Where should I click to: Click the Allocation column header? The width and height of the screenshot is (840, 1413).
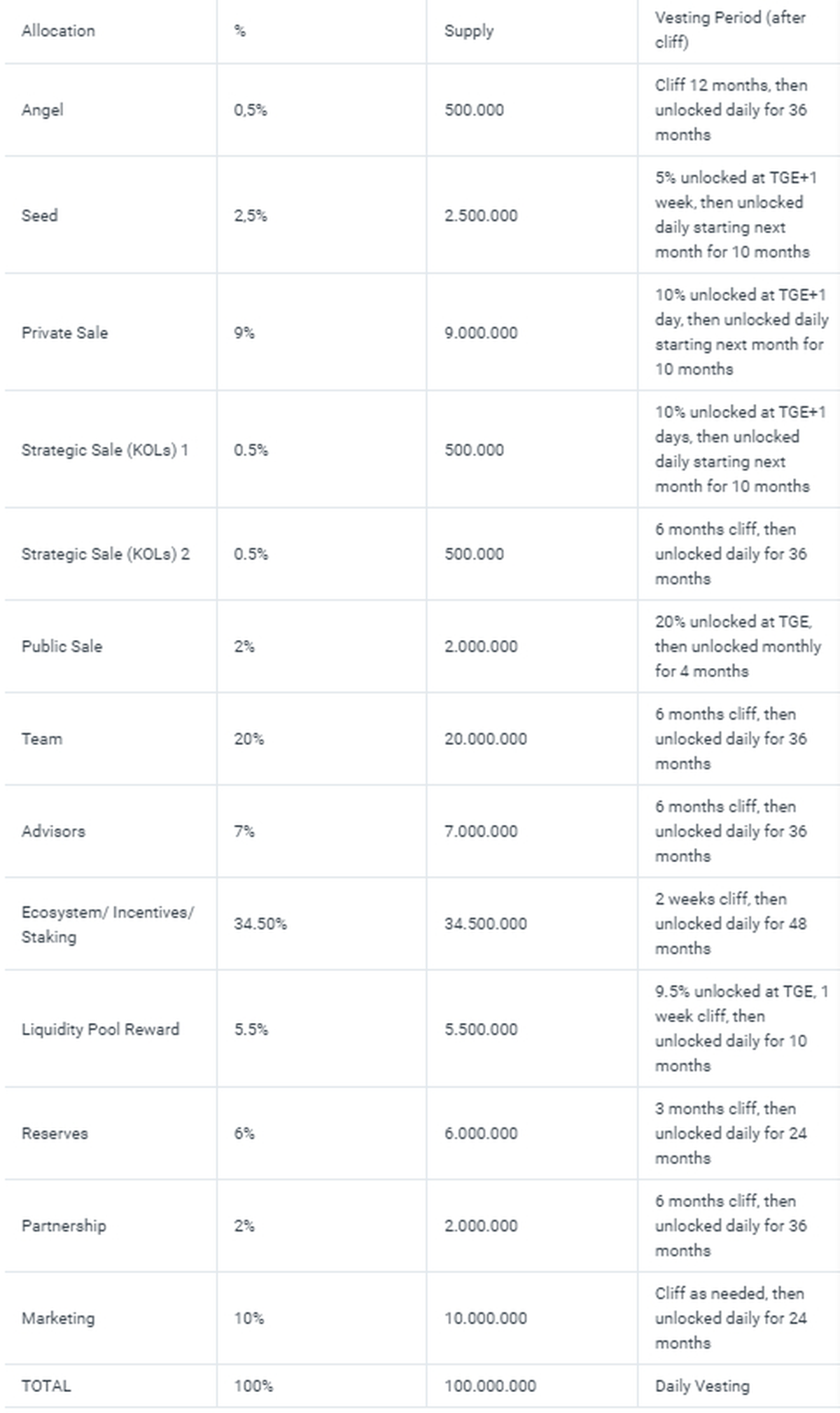tap(58, 31)
